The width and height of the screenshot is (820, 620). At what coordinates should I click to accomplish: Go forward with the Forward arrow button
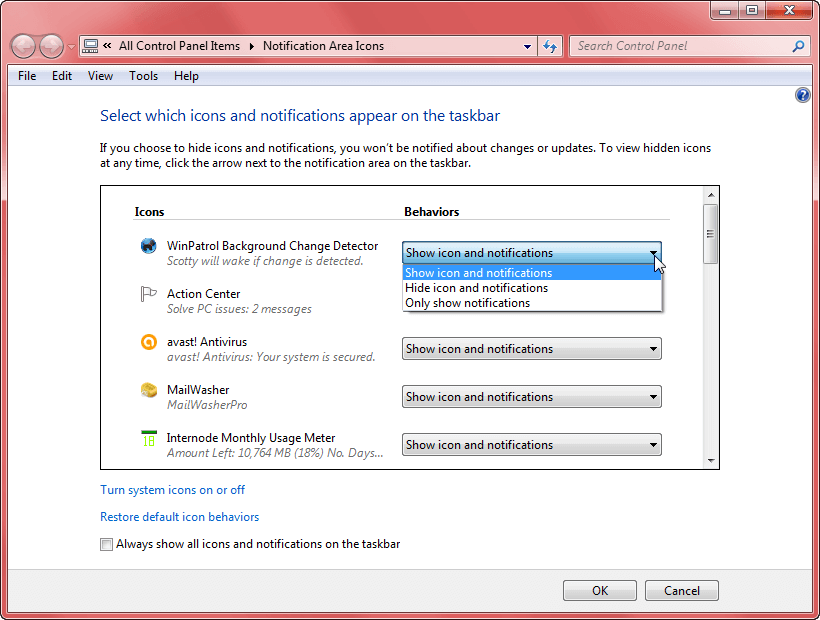(x=51, y=47)
